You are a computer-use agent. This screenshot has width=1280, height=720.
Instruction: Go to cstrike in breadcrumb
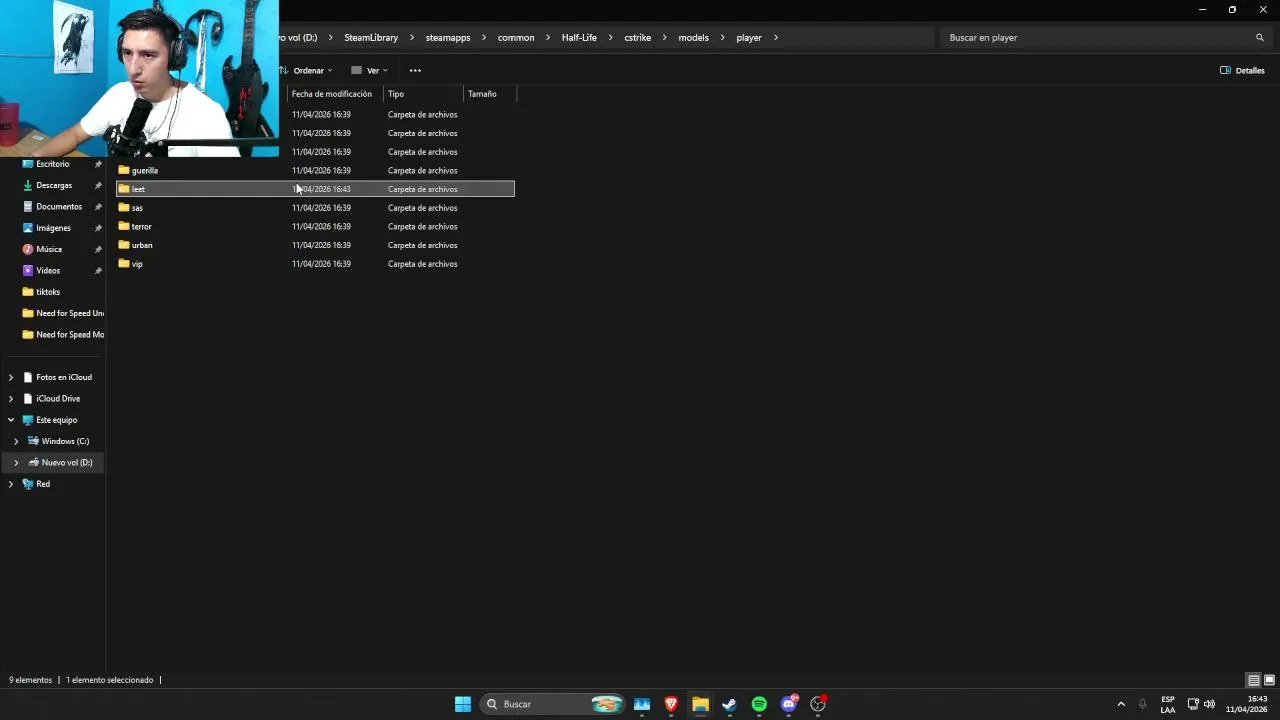tap(638, 37)
